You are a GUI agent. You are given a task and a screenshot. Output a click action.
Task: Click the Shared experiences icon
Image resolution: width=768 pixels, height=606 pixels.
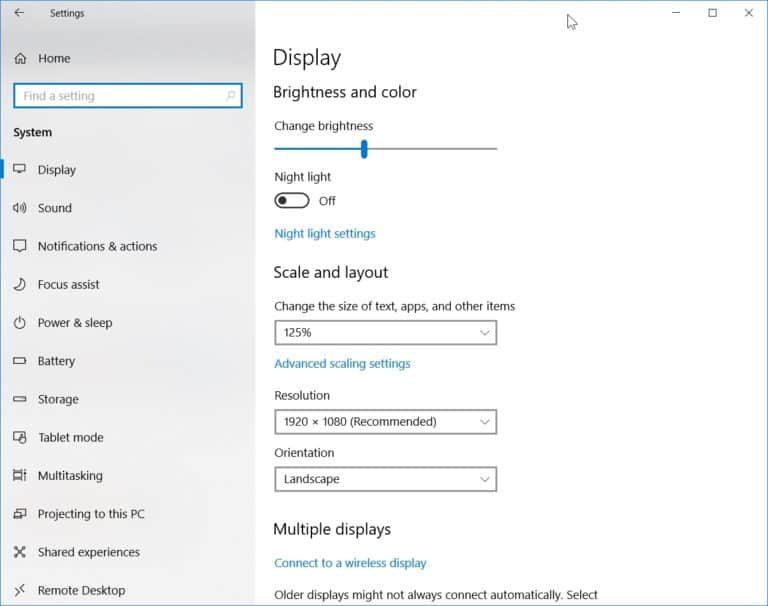[x=20, y=552]
